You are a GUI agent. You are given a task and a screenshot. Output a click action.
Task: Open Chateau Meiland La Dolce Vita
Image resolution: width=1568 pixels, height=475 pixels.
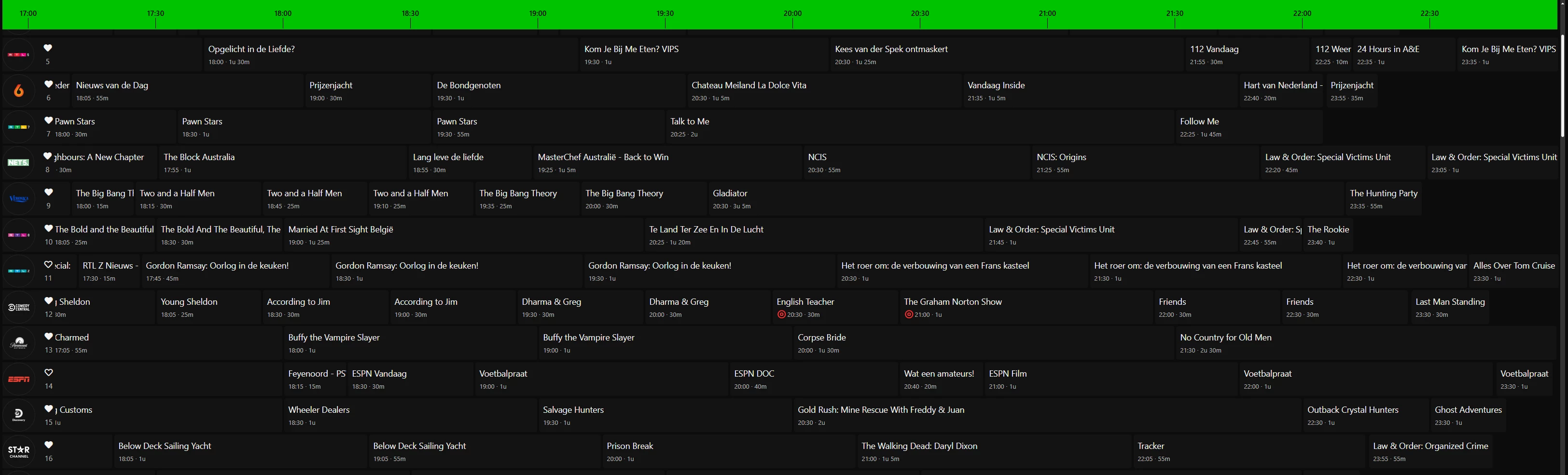(x=824, y=91)
